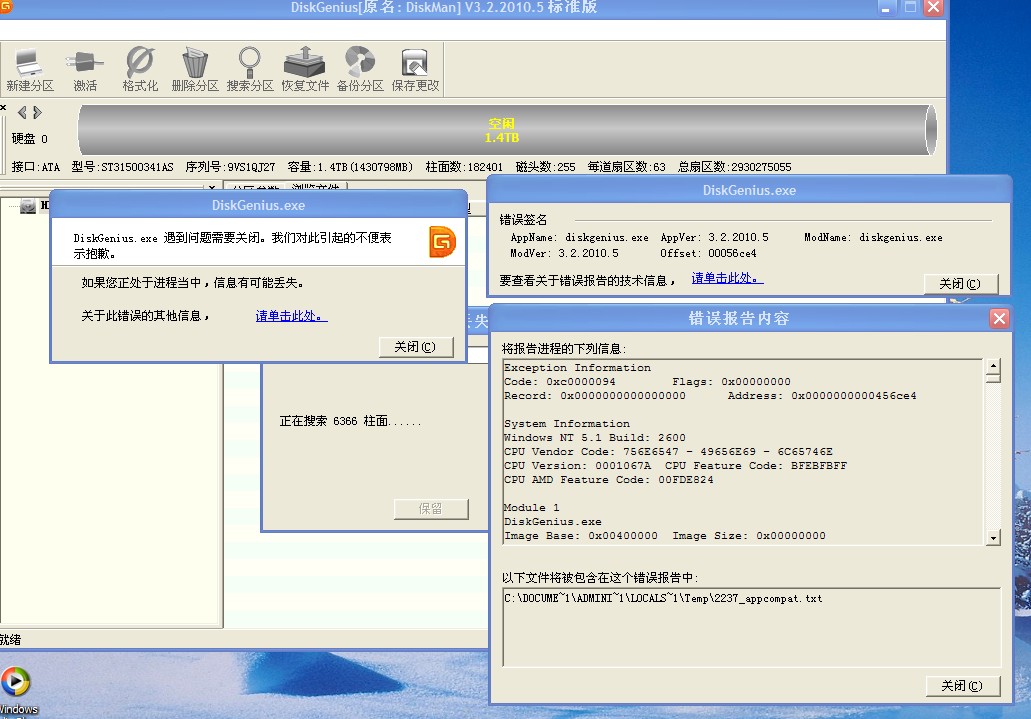Click the 浏览文件 tab in main window
The height and width of the screenshot is (719, 1031).
[x=316, y=188]
